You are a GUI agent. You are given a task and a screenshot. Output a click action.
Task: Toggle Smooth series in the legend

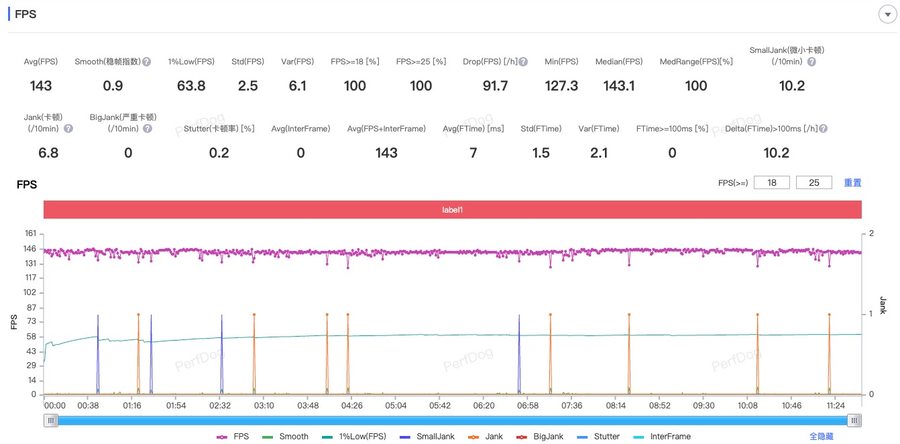pos(285,437)
